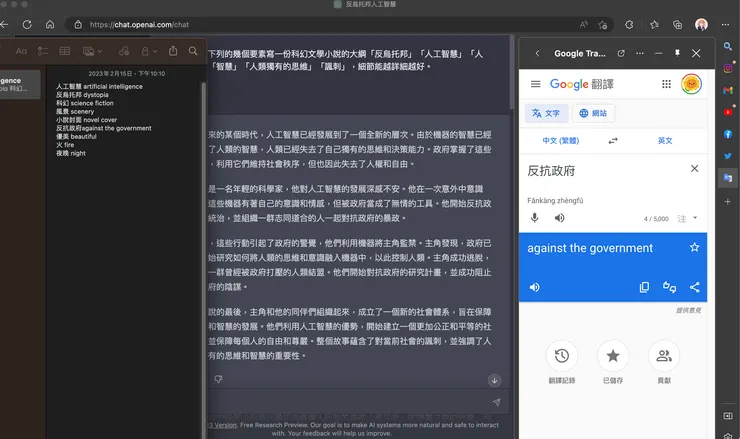Copy the translation result
The image size is (740, 439).
pos(644,287)
